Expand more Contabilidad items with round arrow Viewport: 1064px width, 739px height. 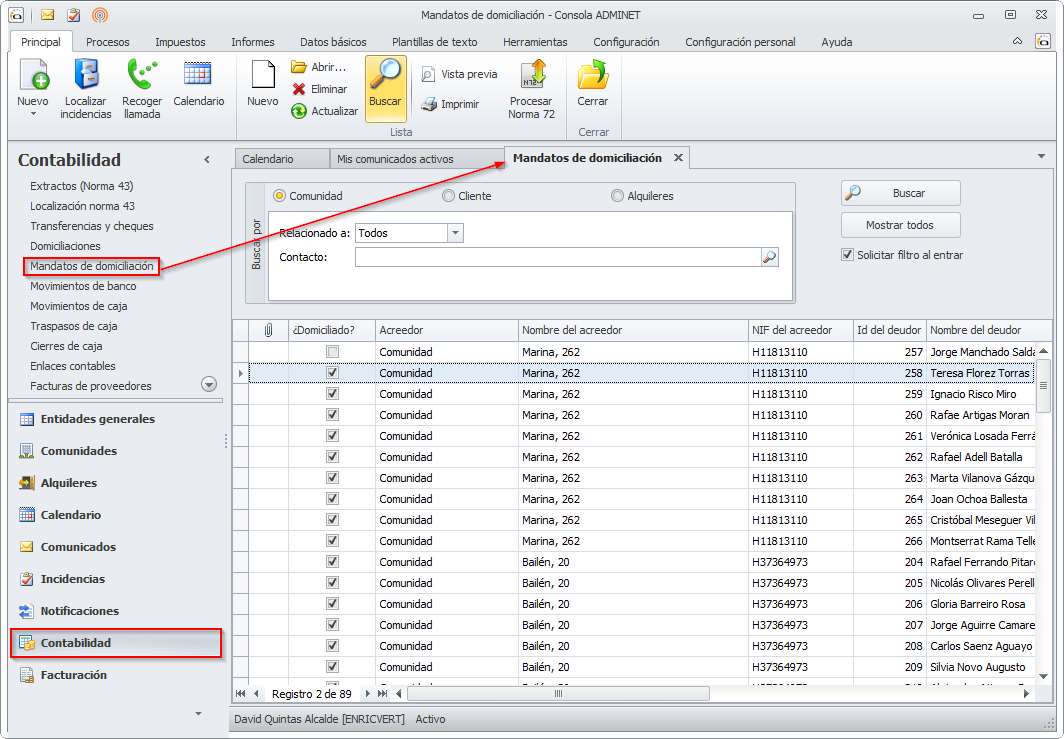click(x=209, y=384)
